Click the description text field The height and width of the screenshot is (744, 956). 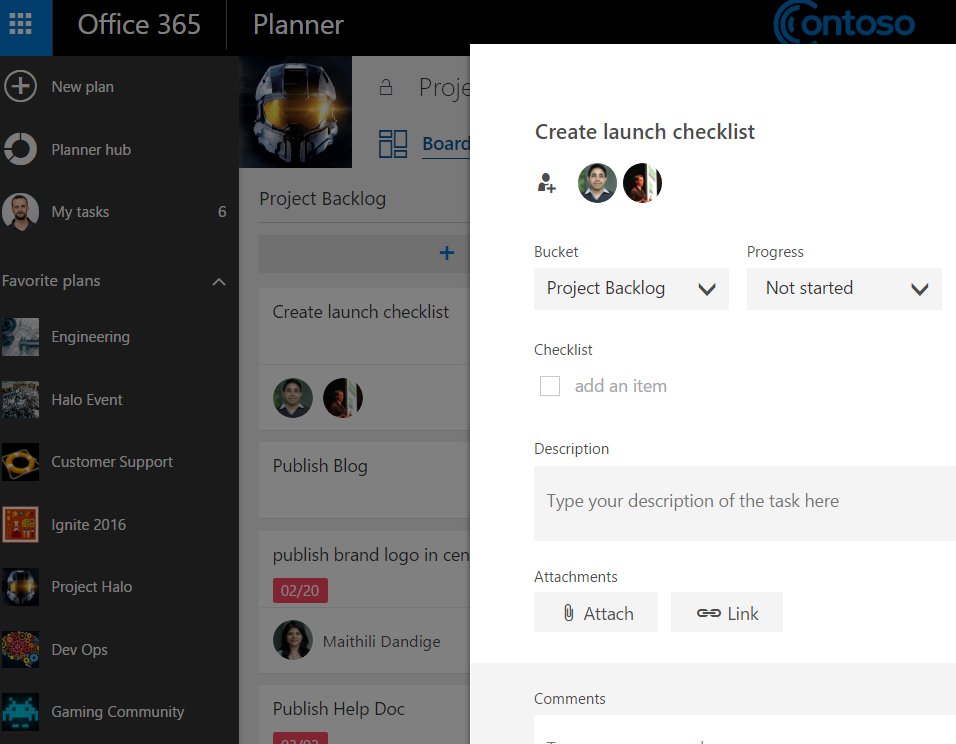[x=745, y=503]
